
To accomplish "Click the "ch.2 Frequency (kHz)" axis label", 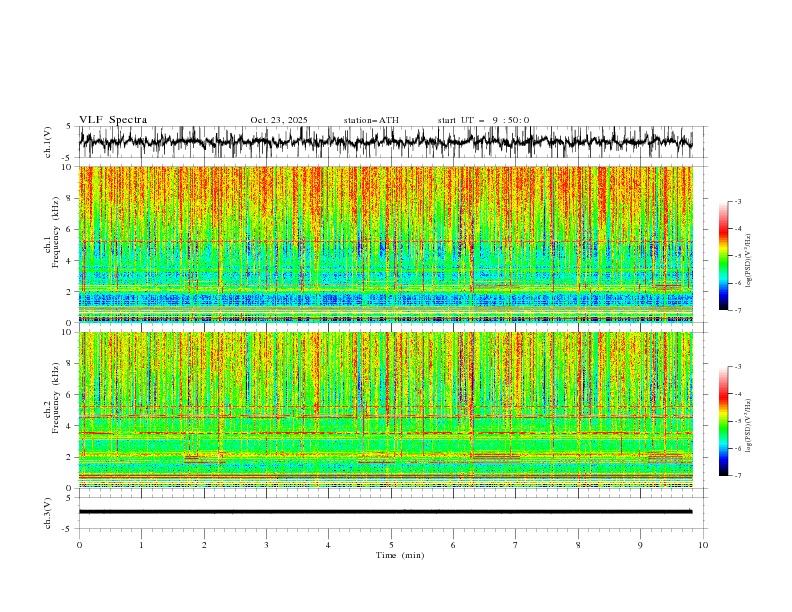I will [52, 398].
